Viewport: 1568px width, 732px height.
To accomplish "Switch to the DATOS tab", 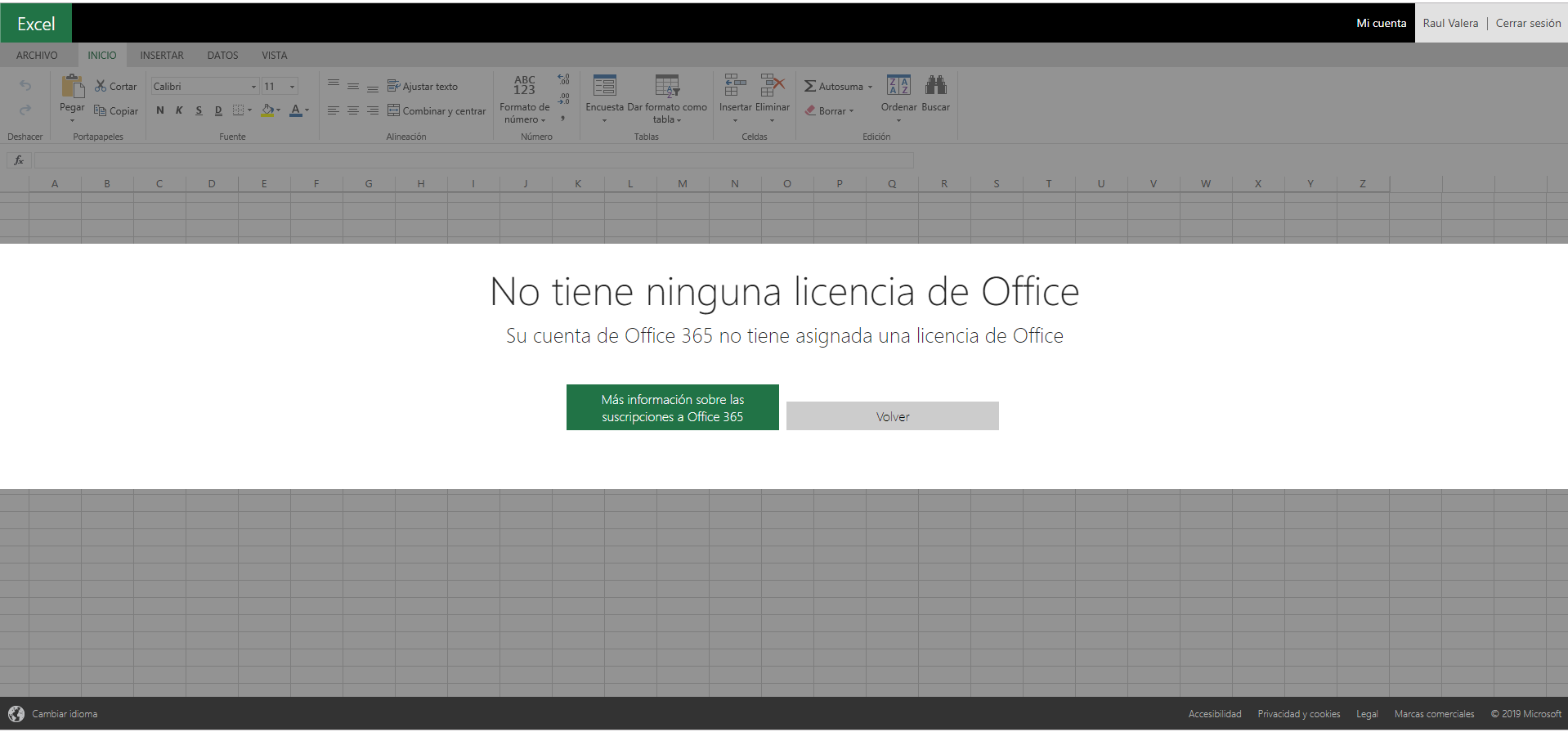I will pyautogui.click(x=222, y=56).
